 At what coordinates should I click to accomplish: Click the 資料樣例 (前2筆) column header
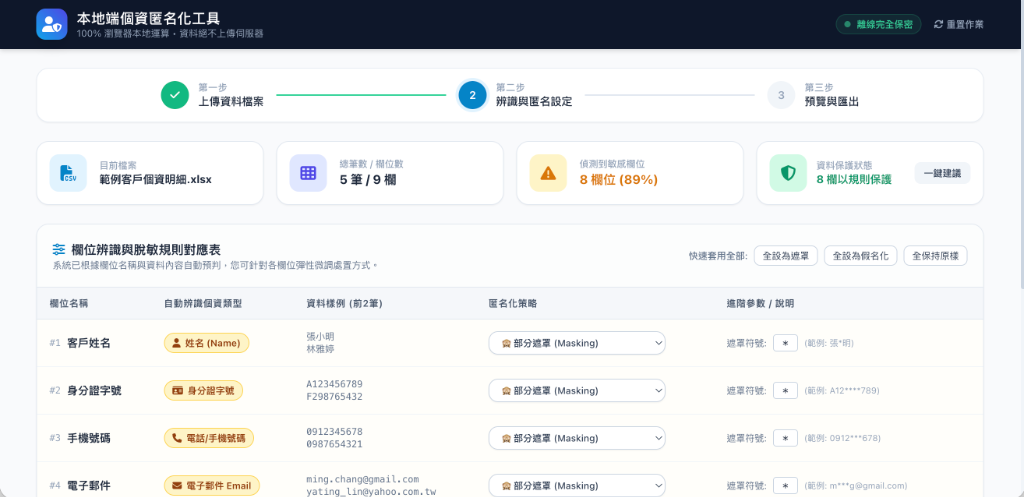click(x=344, y=304)
